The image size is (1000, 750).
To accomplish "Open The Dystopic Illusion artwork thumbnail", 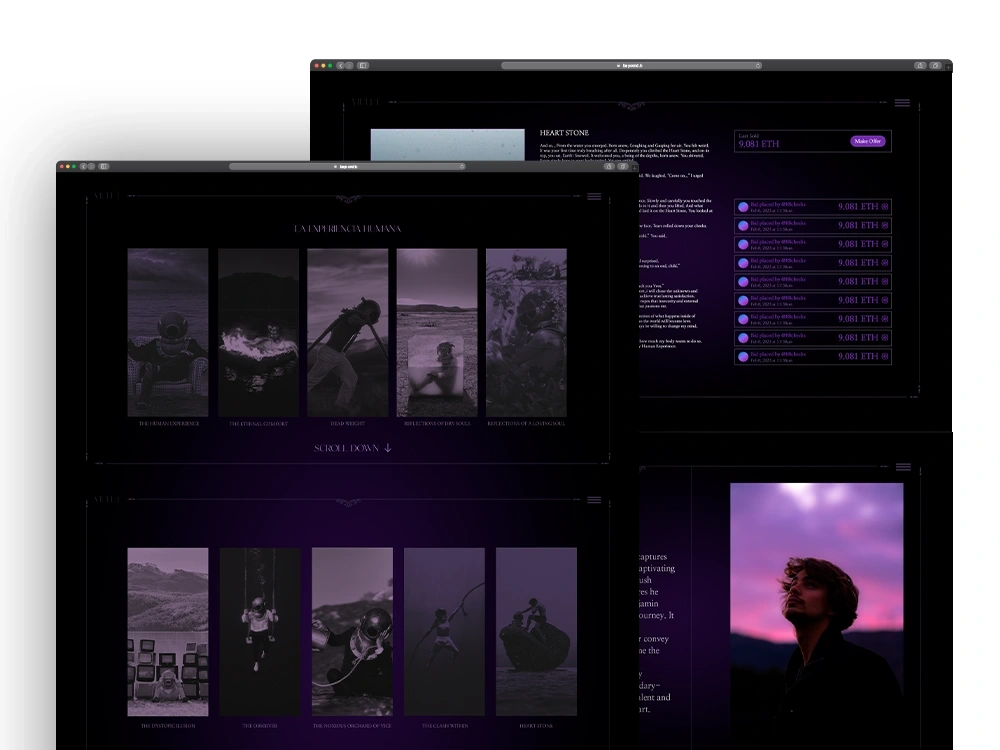I will (168, 631).
